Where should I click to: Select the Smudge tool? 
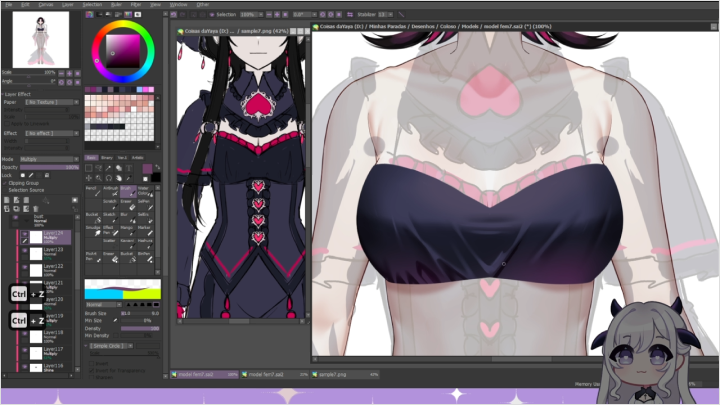[93, 231]
